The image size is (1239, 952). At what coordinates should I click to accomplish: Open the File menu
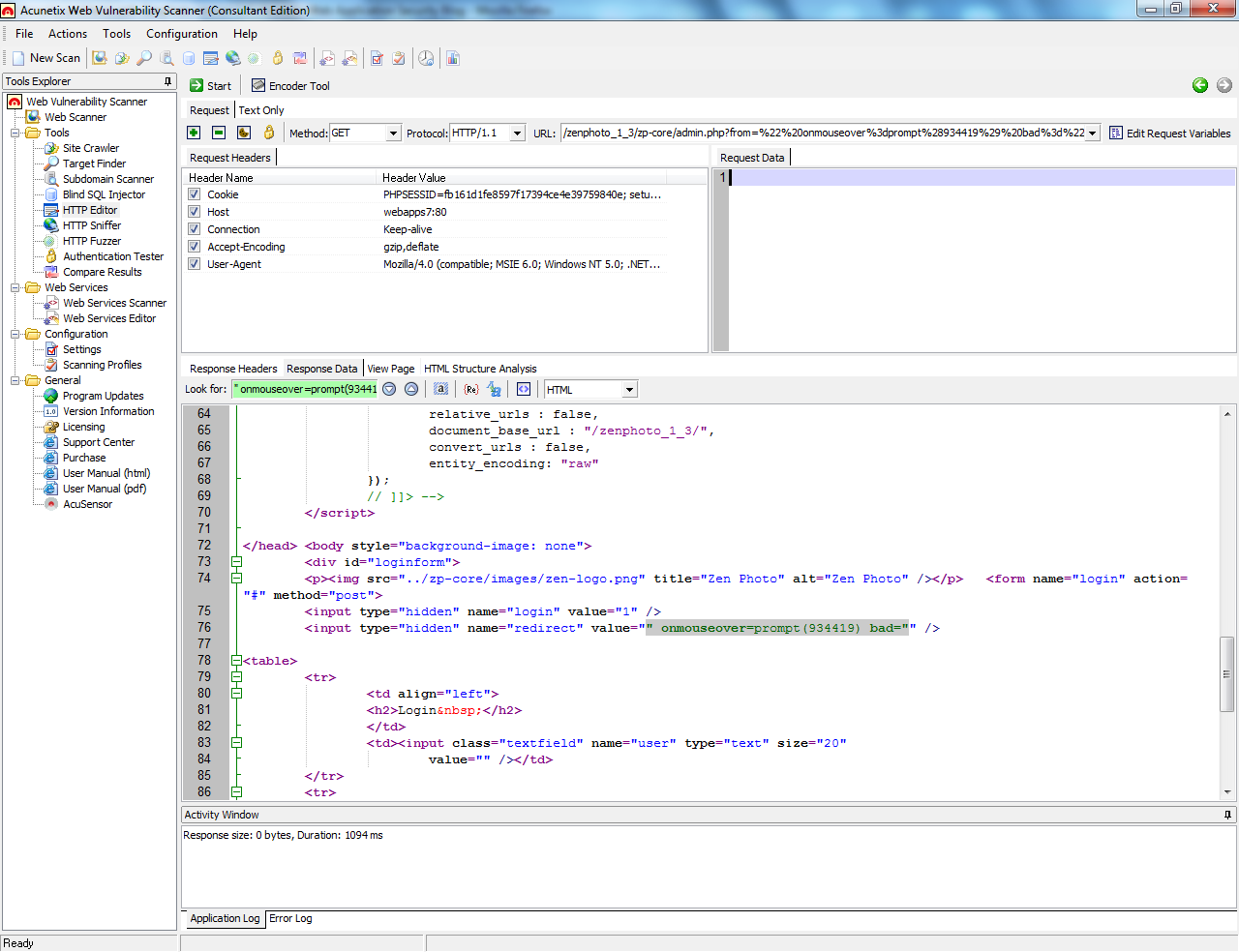24,34
